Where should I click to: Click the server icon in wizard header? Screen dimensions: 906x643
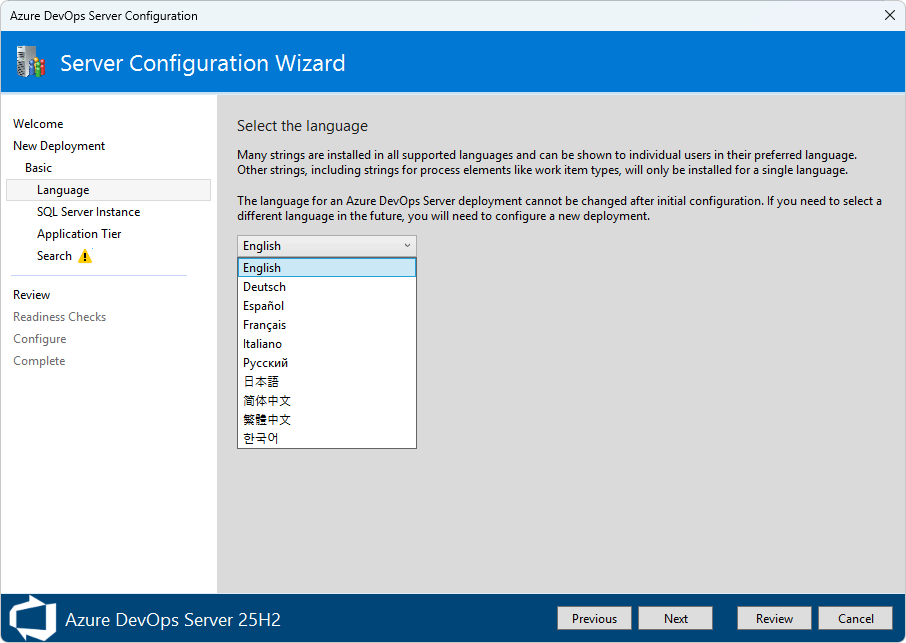point(31,63)
